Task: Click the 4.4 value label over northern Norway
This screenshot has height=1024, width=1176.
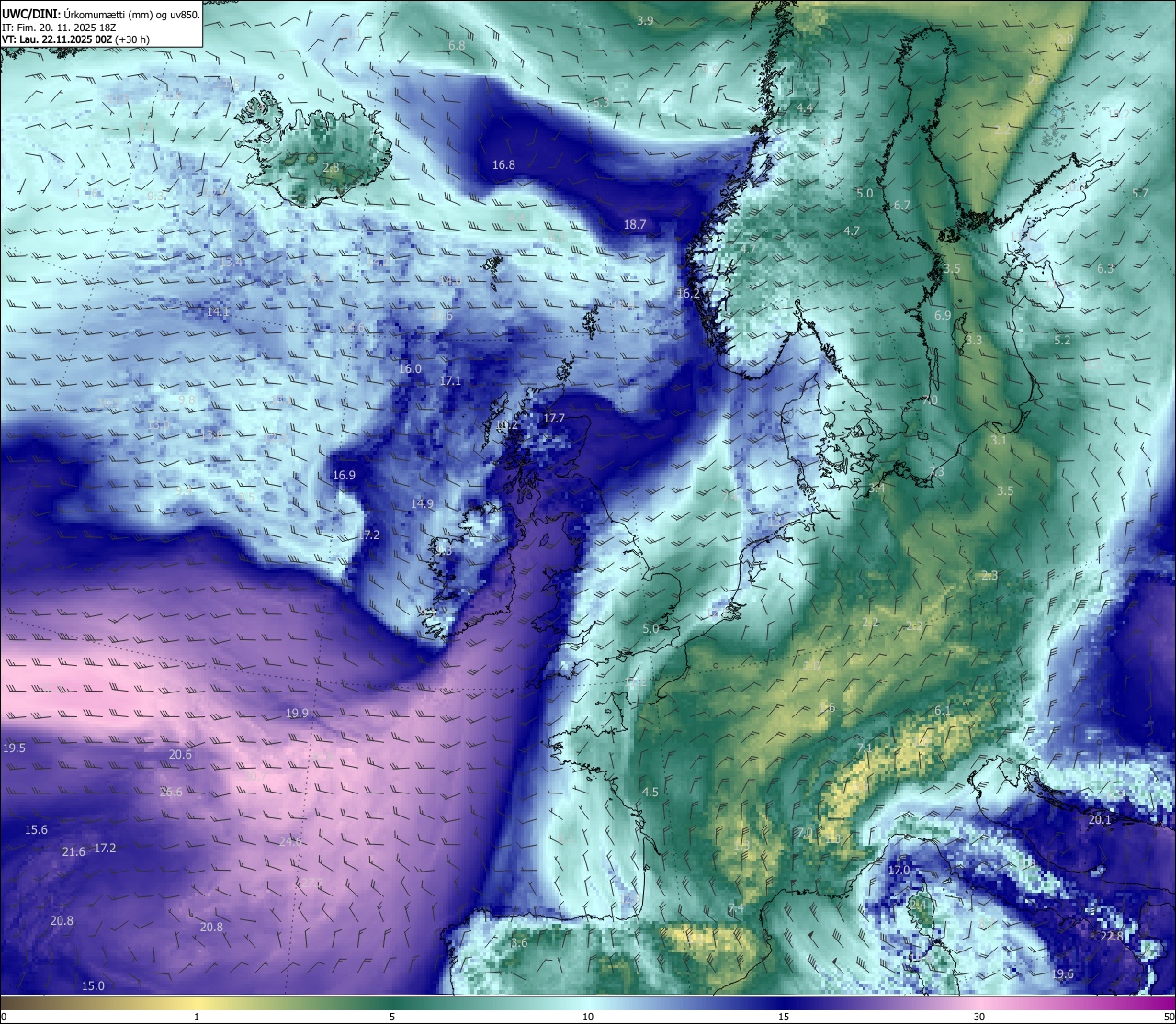Action: click(x=805, y=108)
